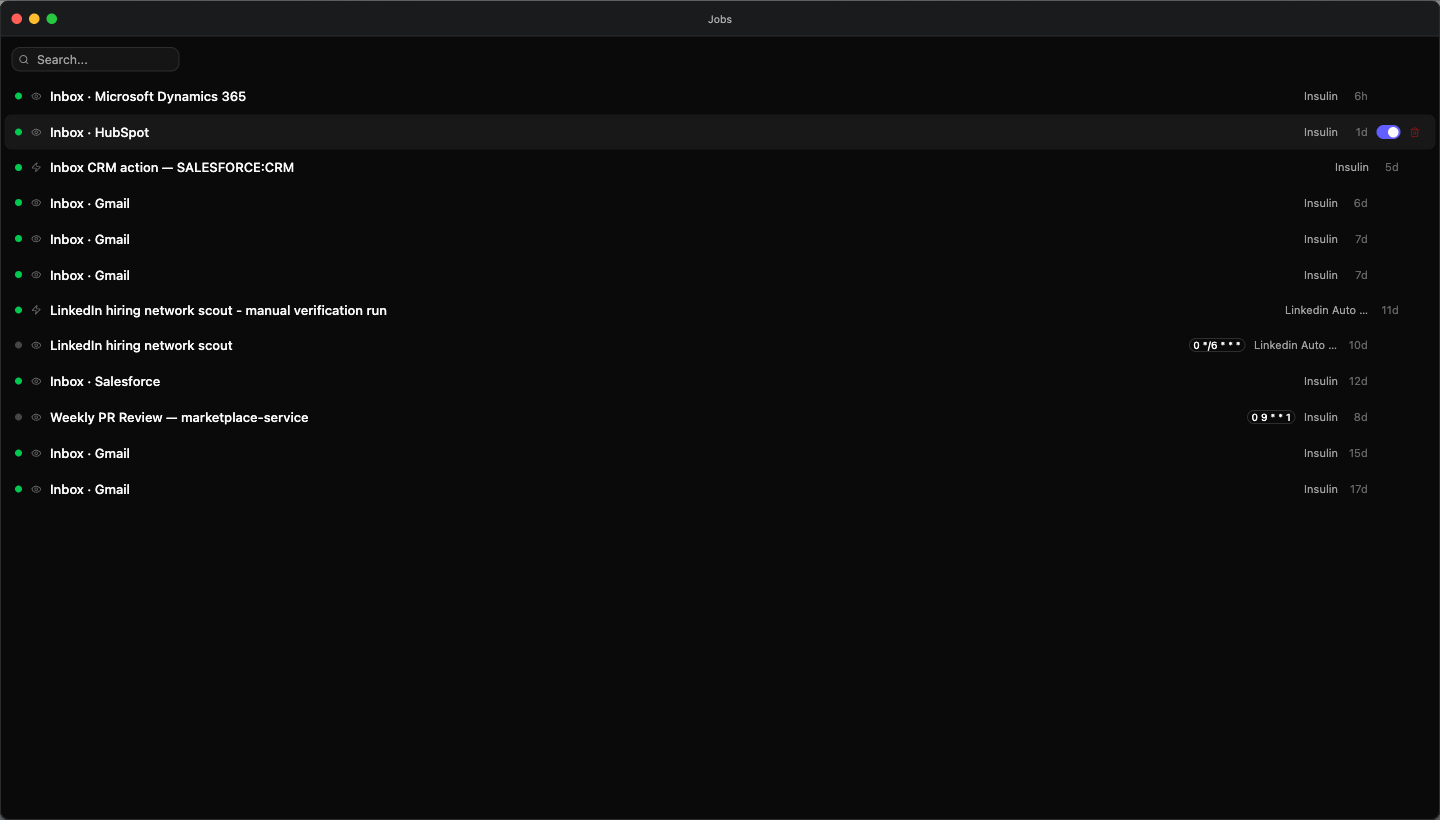The width and height of the screenshot is (1440, 820).
Task: Click the cron badge 0 */6 * * *
Action: (x=1217, y=345)
